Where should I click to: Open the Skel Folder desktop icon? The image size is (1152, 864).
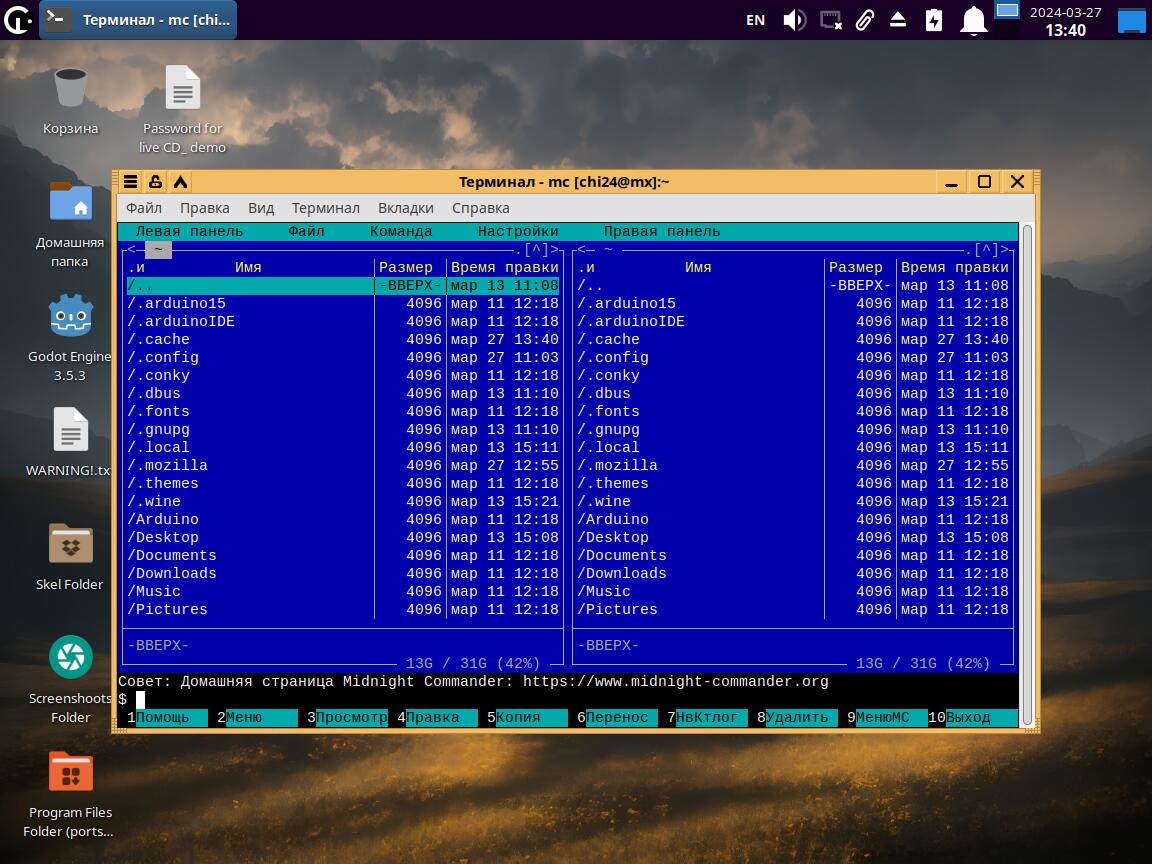click(70, 545)
